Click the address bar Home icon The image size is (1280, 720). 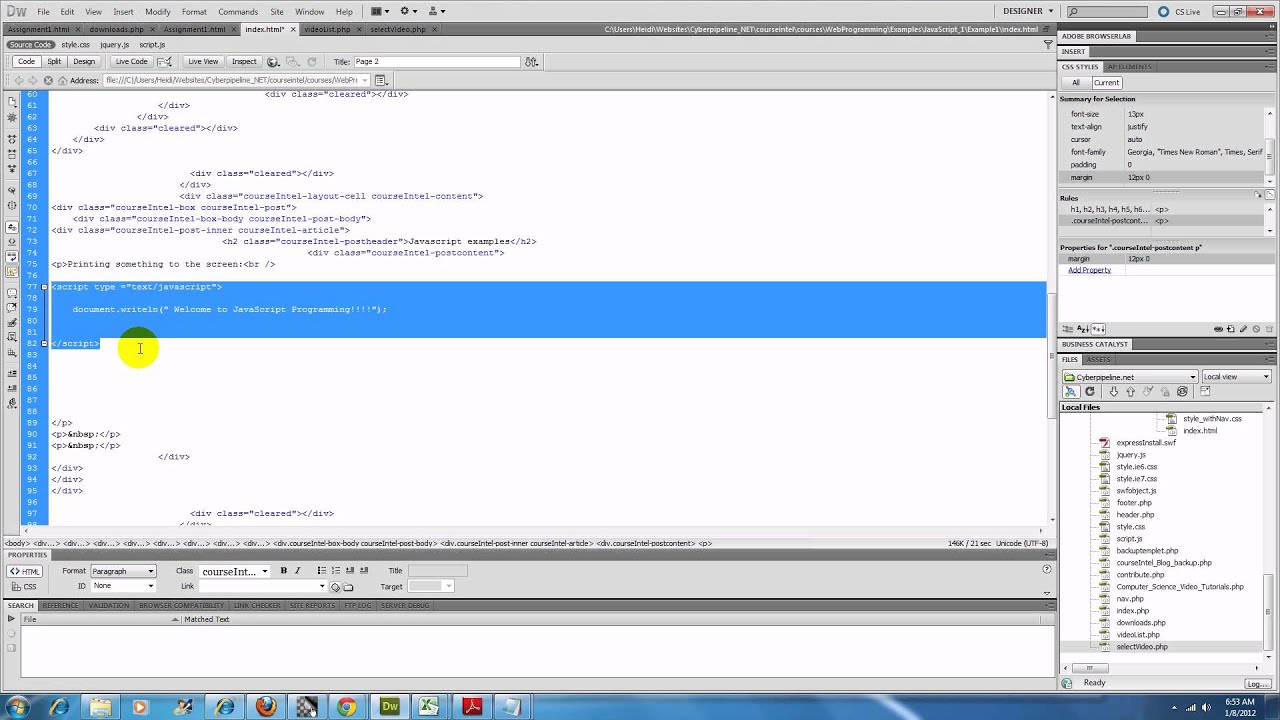[62, 80]
